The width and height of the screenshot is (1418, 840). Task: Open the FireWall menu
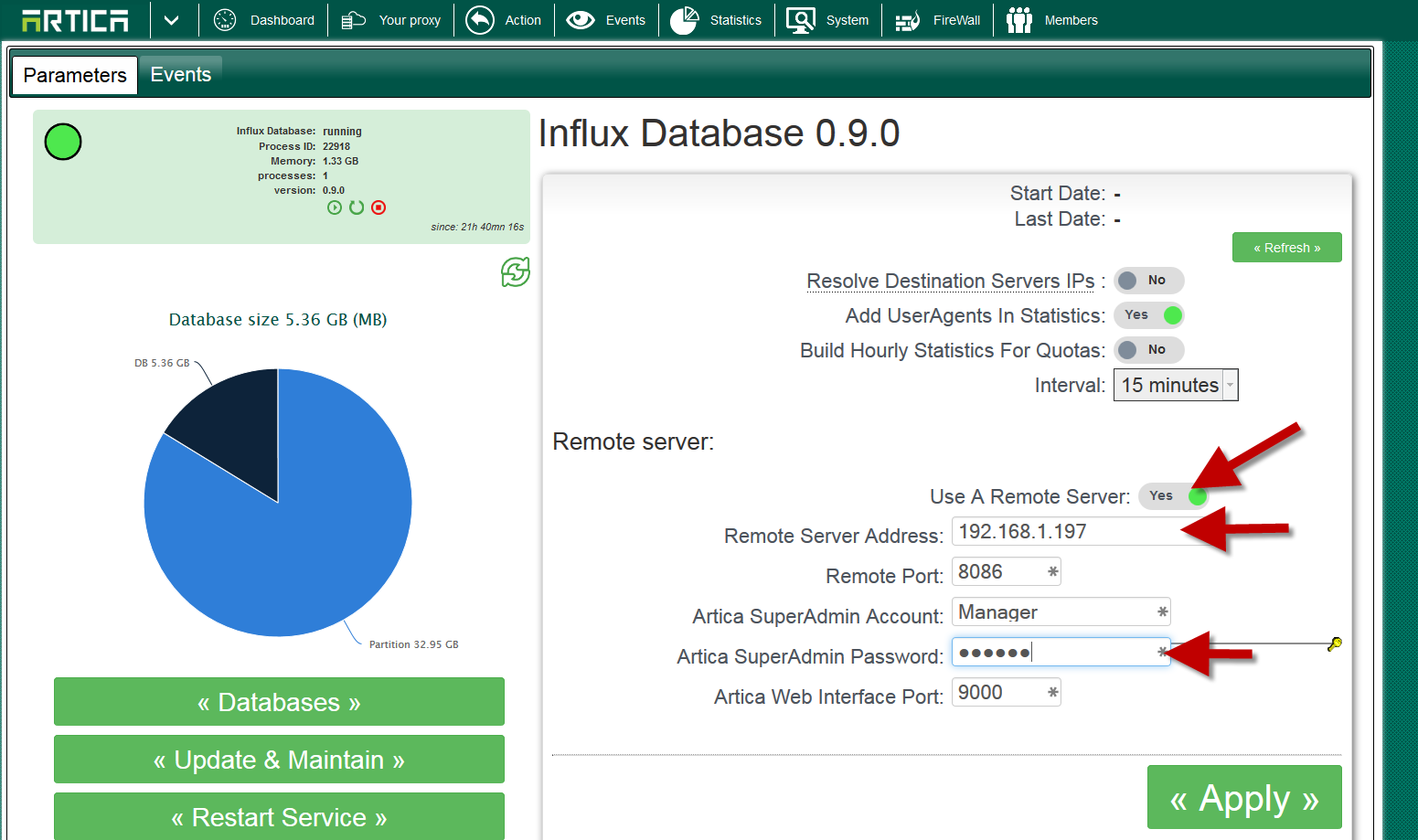(956, 20)
